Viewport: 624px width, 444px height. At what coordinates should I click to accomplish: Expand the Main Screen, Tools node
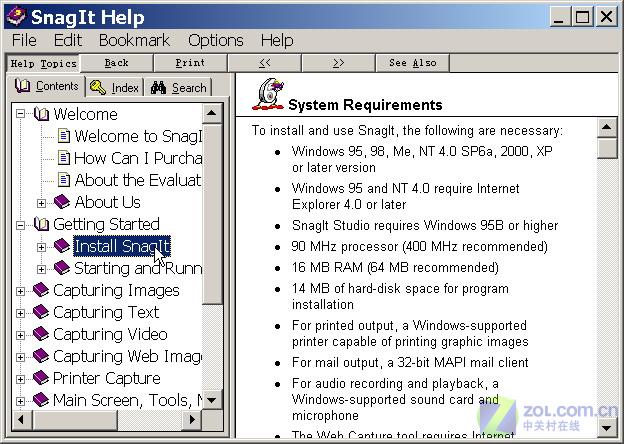(20, 401)
